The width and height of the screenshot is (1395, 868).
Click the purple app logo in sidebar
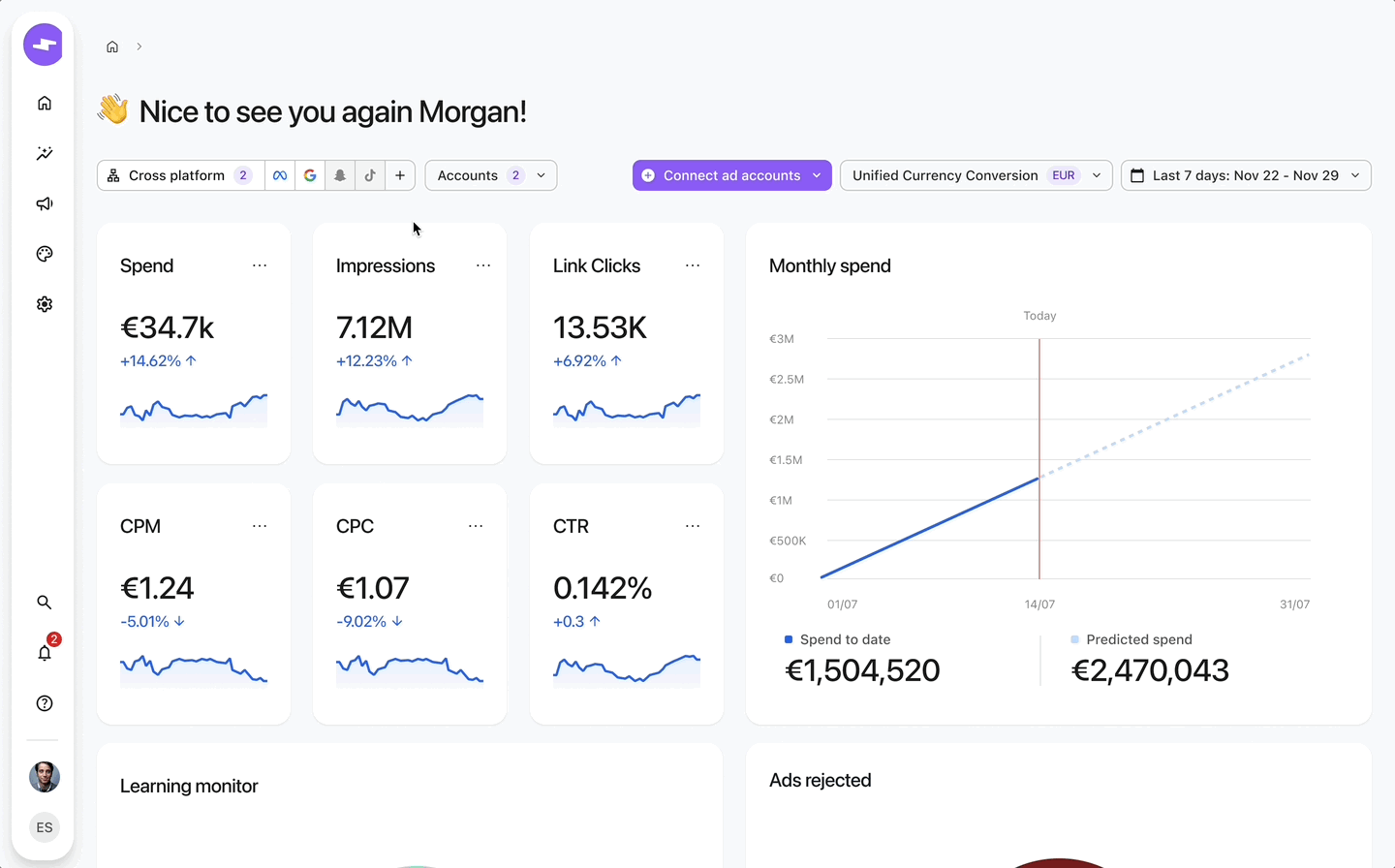click(44, 45)
